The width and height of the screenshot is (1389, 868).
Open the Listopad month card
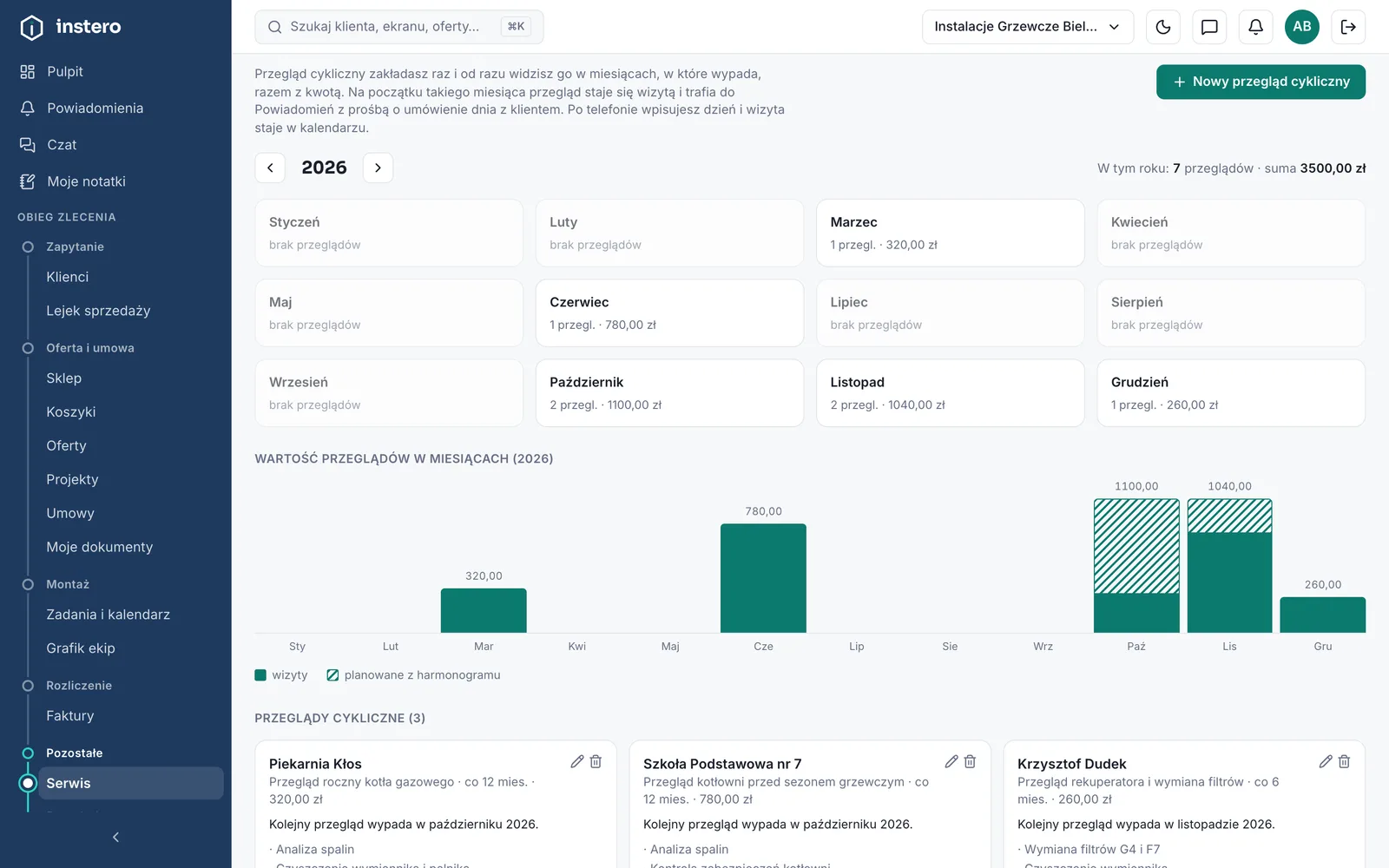(x=950, y=393)
